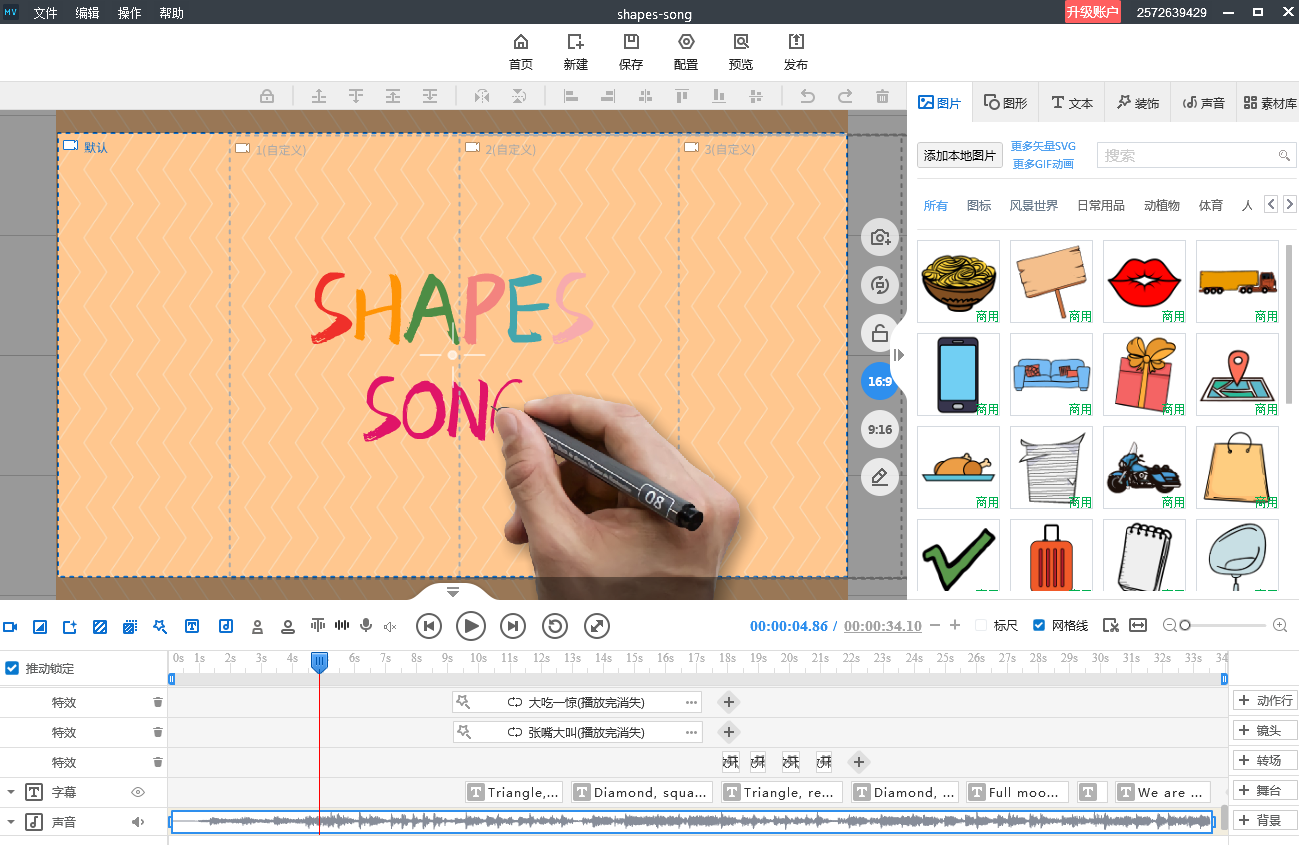Open the Configuration hexagon icon
This screenshot has height=845, width=1299.
686,51
